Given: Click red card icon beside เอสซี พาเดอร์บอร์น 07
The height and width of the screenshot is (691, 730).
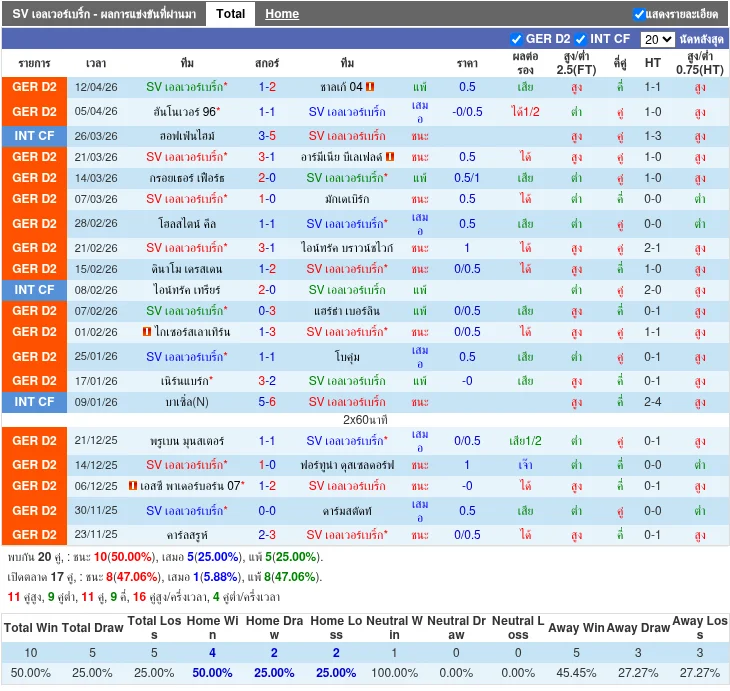Looking at the screenshot, I should coord(132,486).
